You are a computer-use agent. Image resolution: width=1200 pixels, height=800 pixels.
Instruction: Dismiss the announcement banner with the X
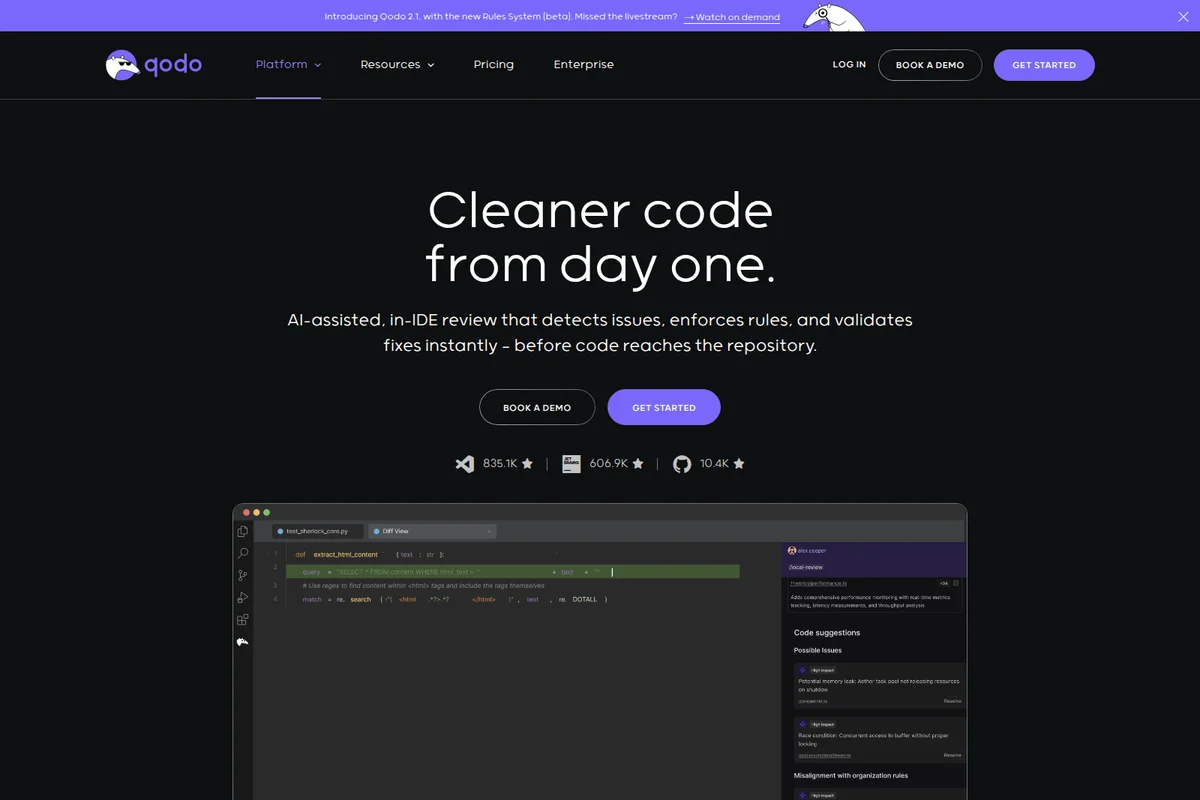click(1183, 16)
